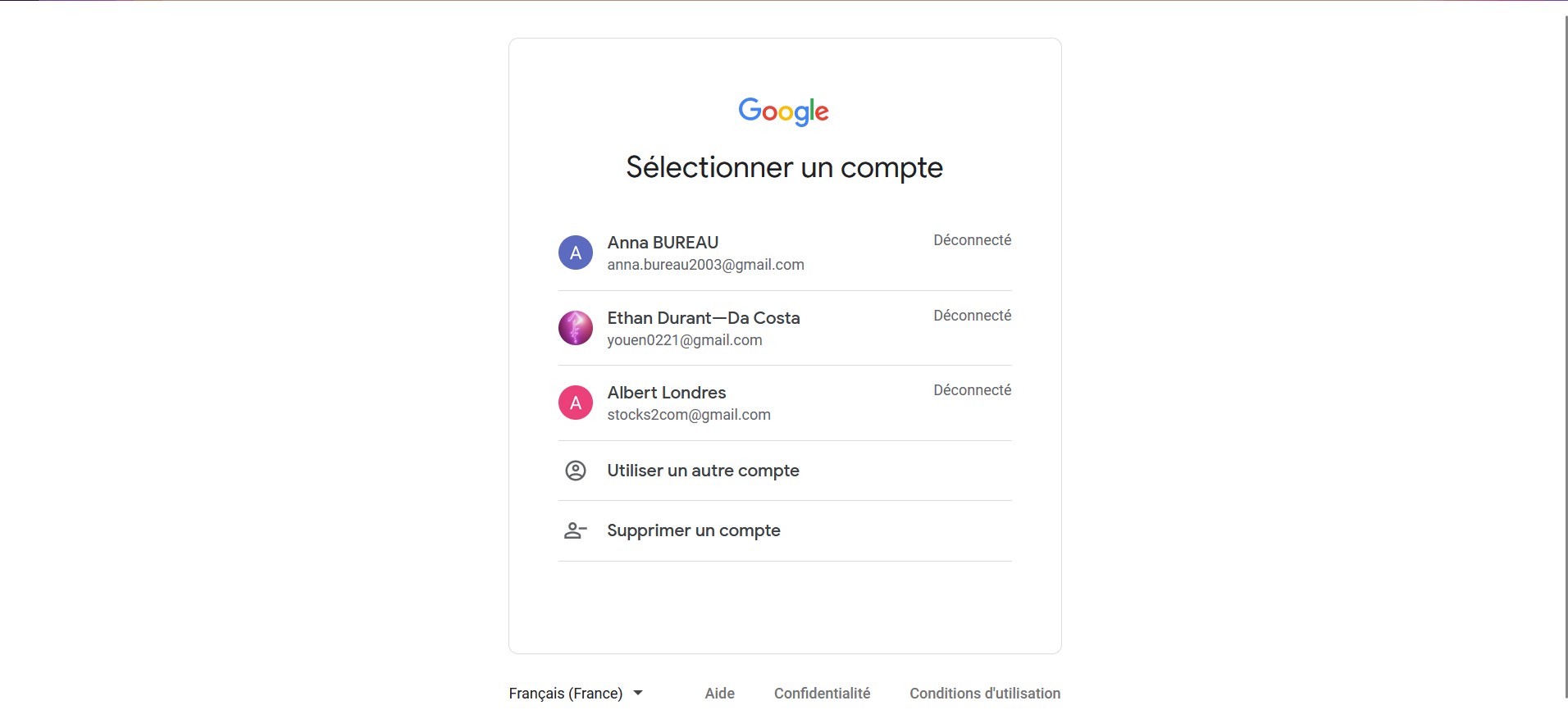The width and height of the screenshot is (1568, 719).
Task: Open the Aide link
Action: (720, 694)
